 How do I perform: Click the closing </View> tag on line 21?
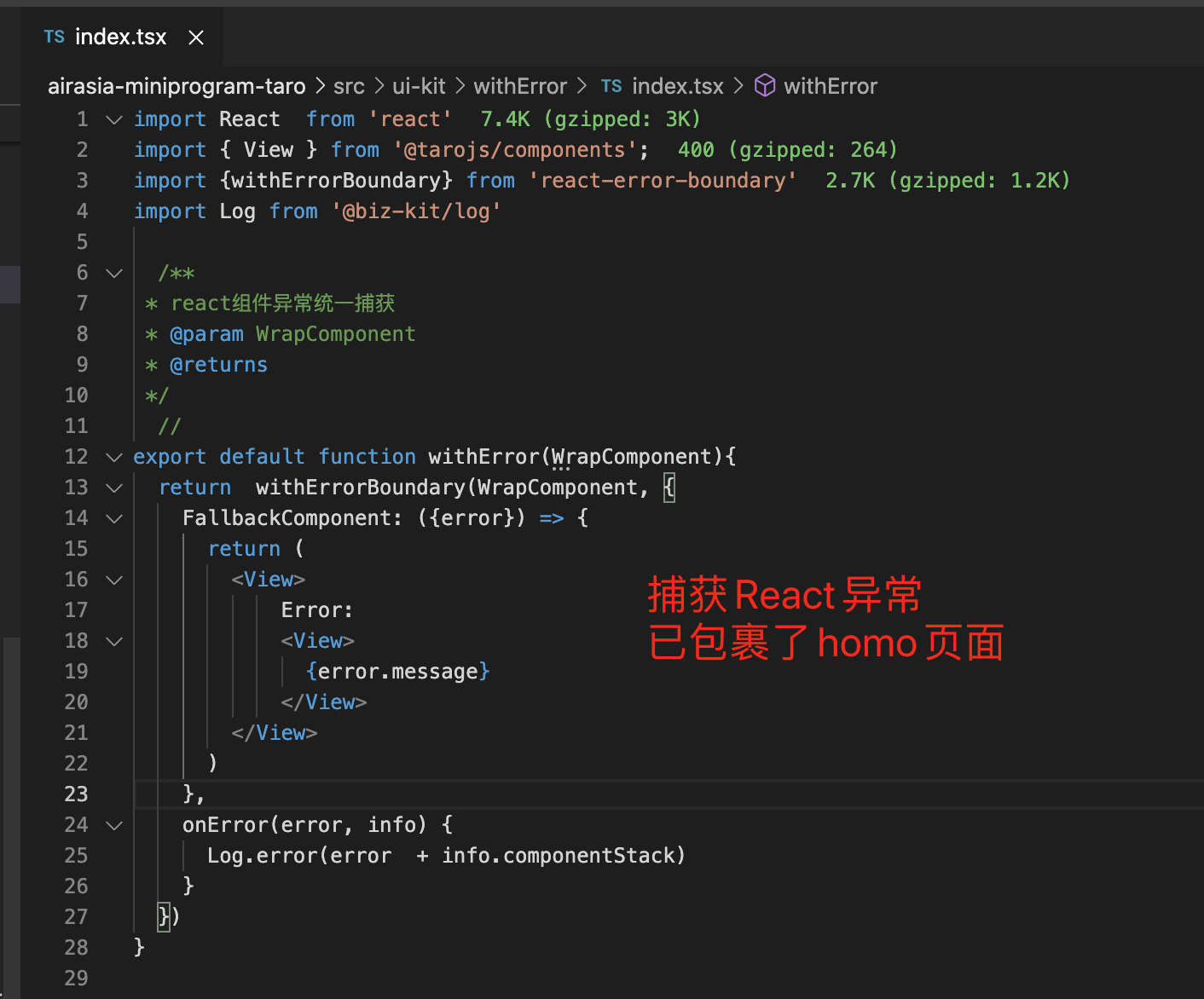(275, 733)
